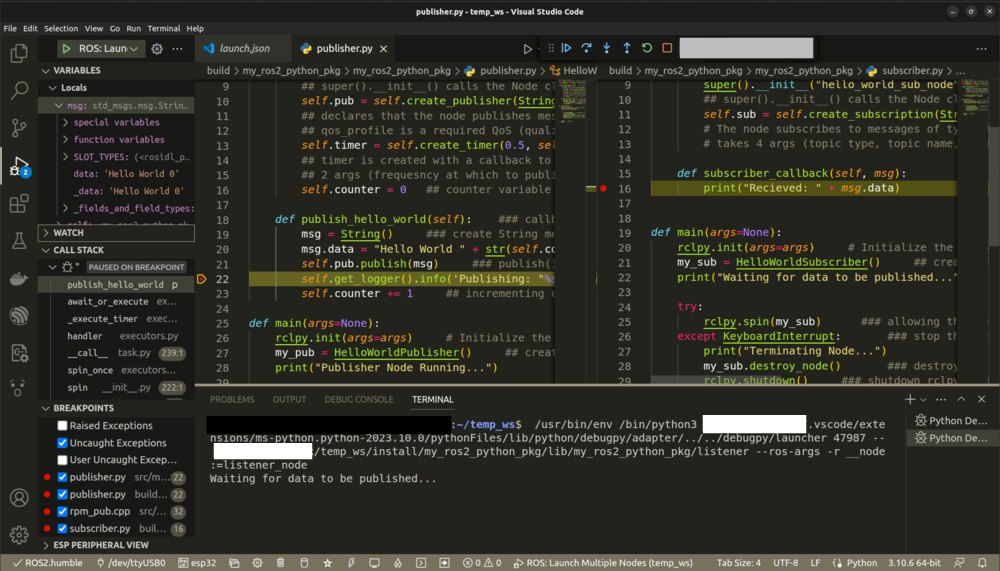Screen dimensions: 1000x571
Task: Disable rpm_pub.cpp breakpoint checkbox
Action: point(62,512)
